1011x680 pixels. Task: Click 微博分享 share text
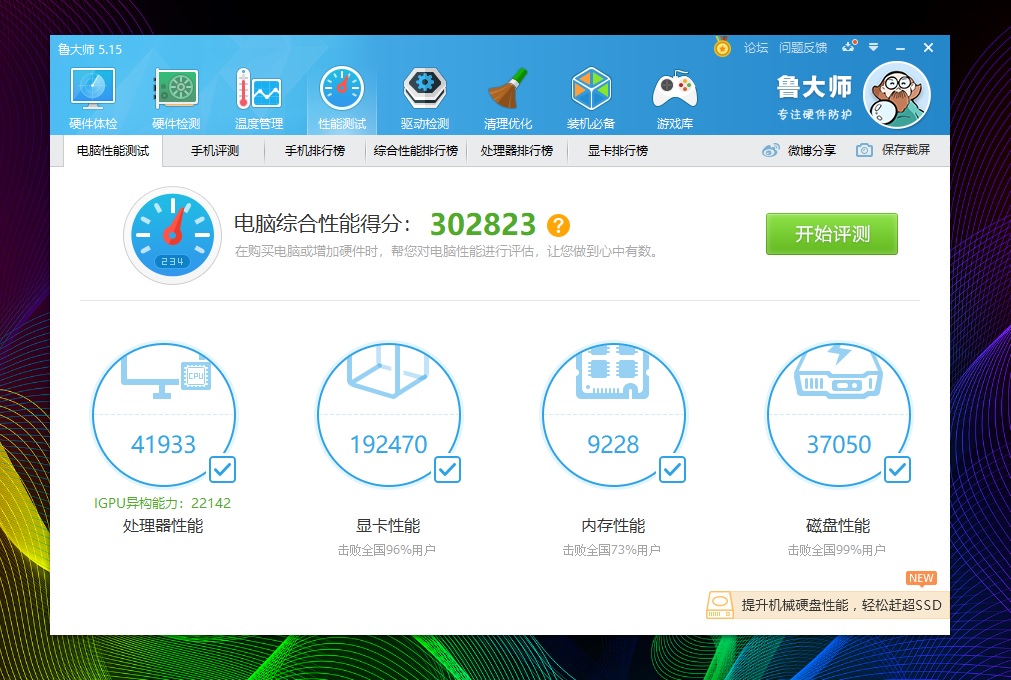[812, 151]
